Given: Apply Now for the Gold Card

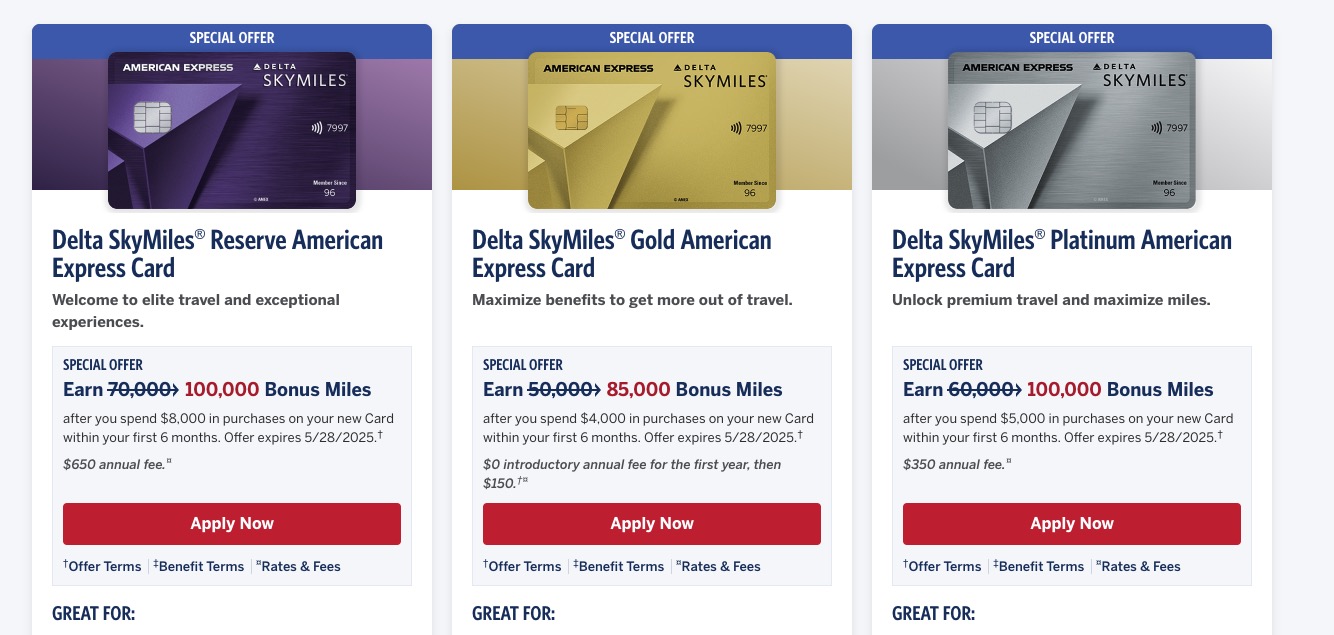Looking at the screenshot, I should pos(652,524).
